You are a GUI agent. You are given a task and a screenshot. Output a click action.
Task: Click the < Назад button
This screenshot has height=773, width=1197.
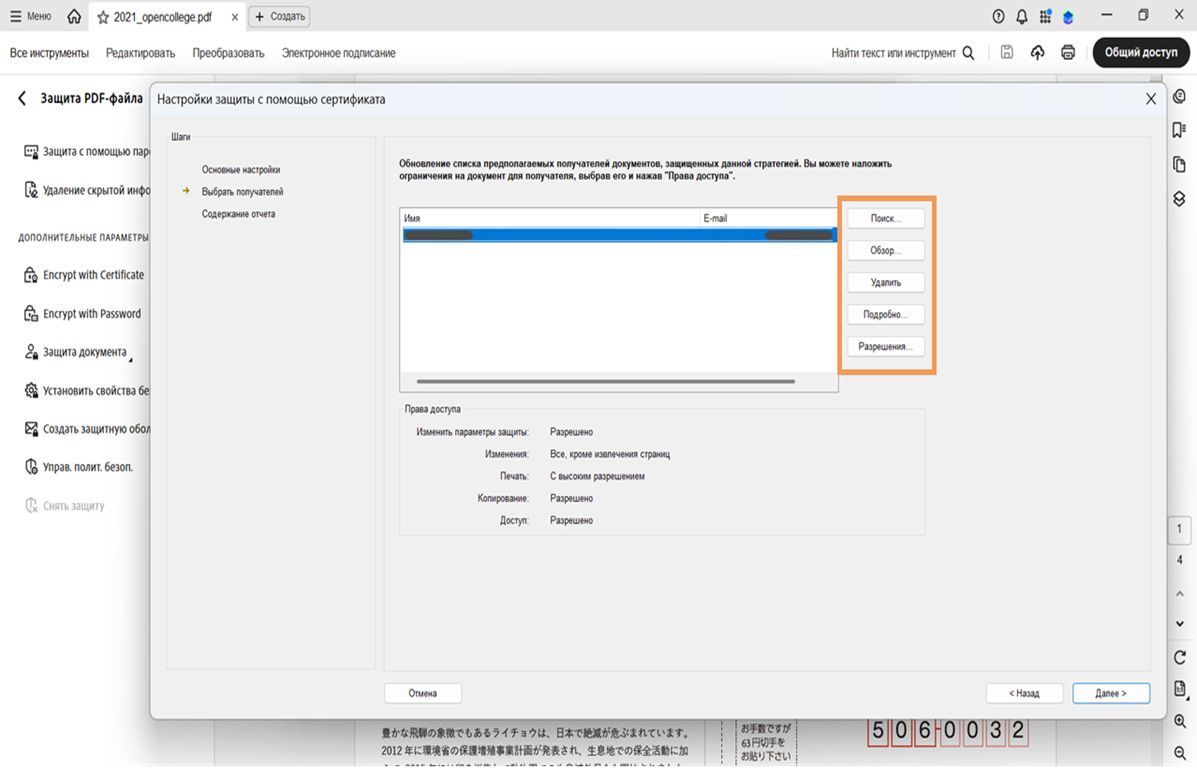(x=1024, y=693)
